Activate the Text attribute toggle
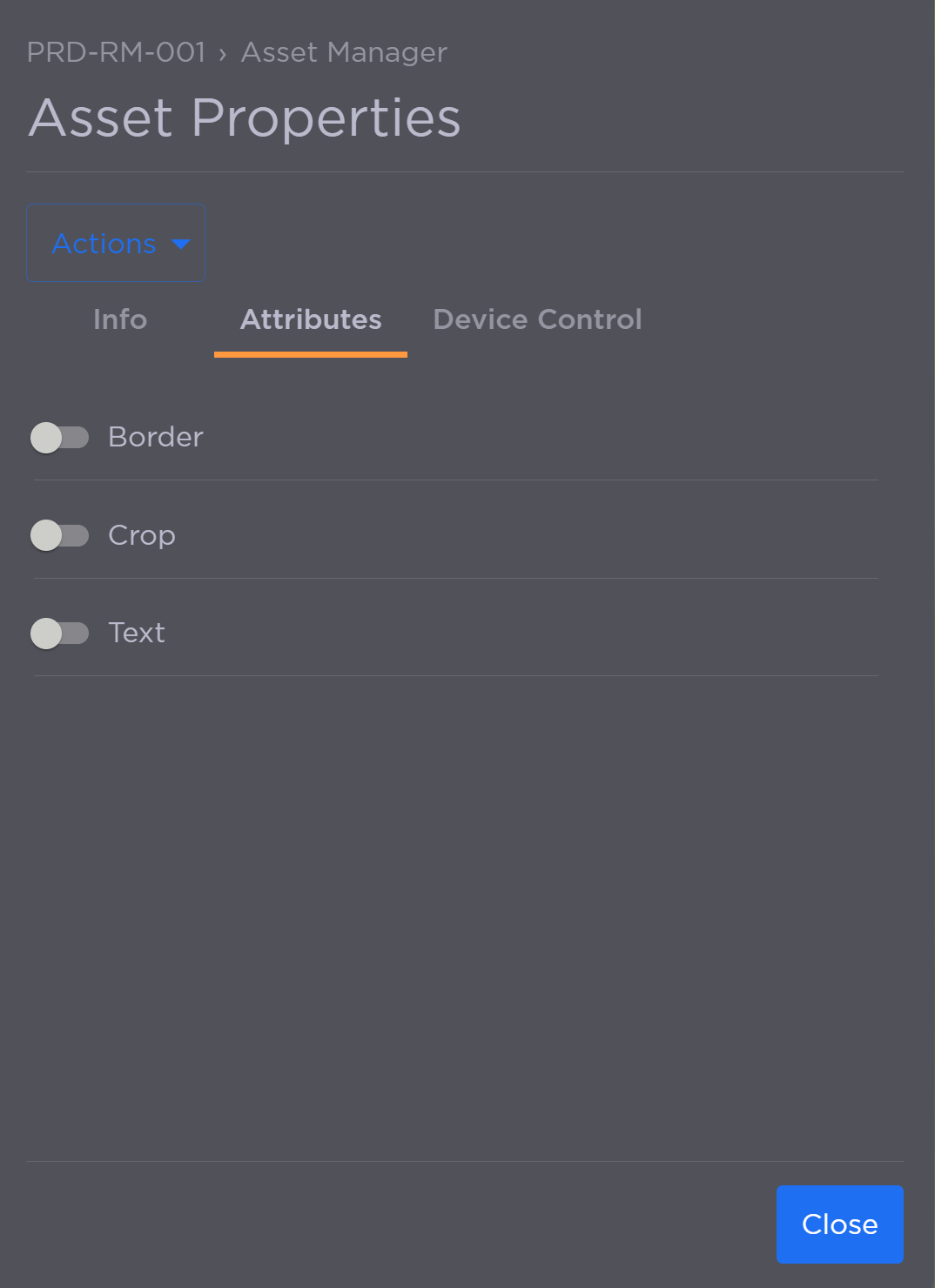The height and width of the screenshot is (1288, 935). 61,634
